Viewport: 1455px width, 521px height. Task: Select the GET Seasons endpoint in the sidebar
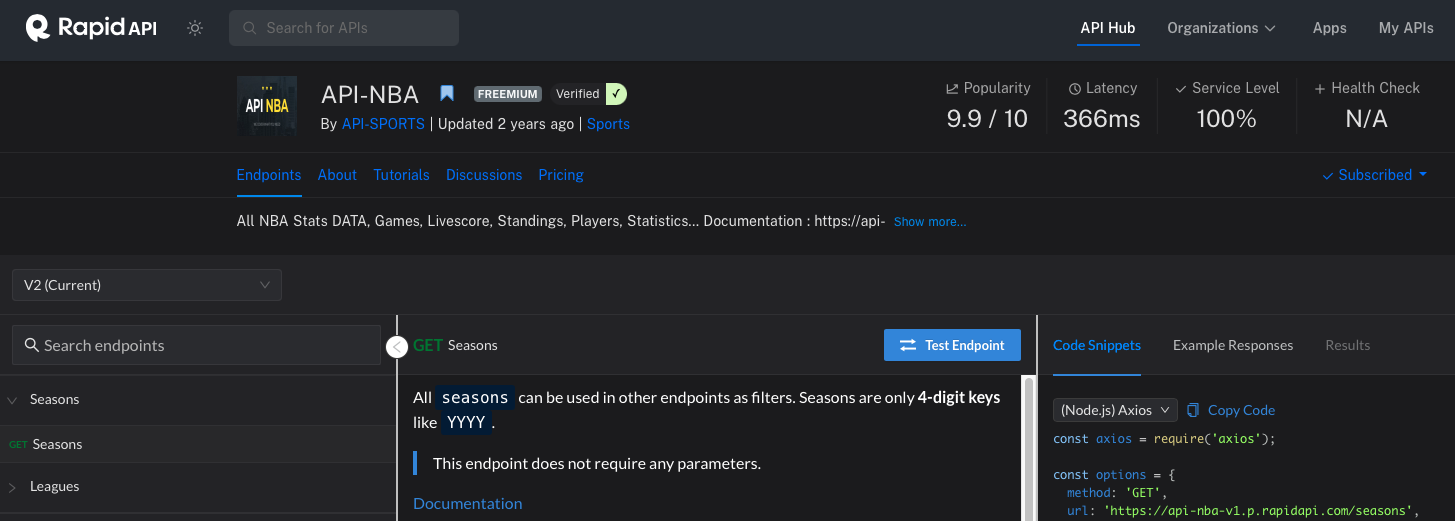[198, 444]
